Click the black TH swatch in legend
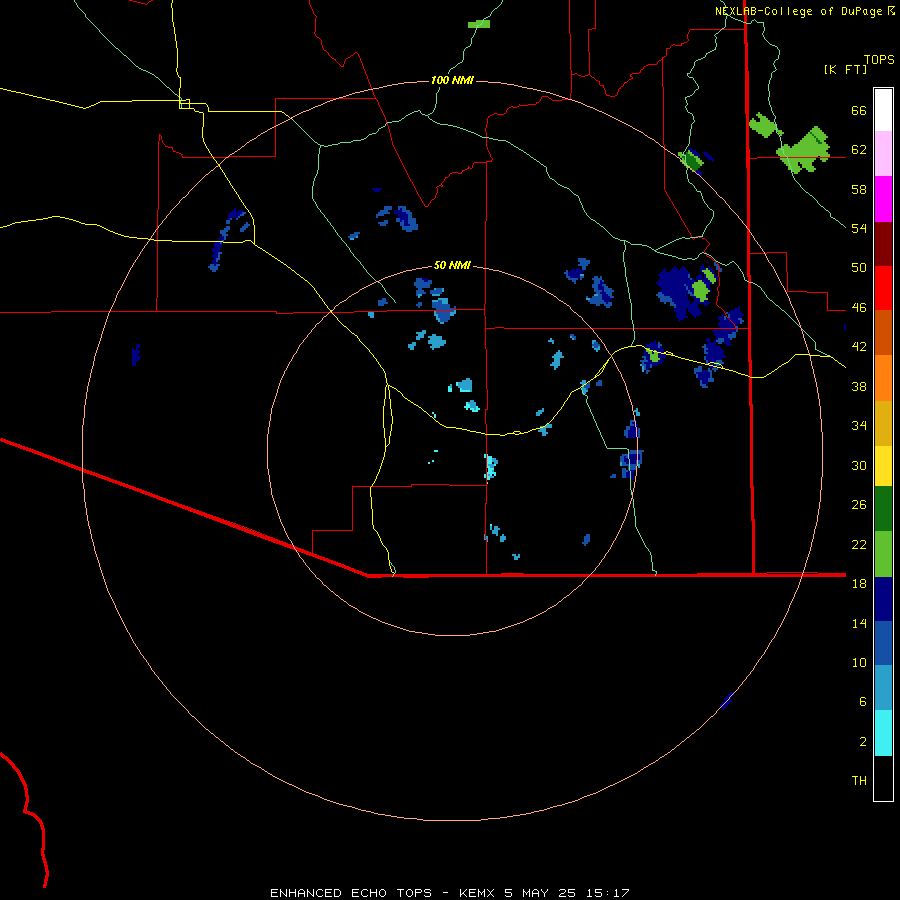Image resolution: width=900 pixels, height=900 pixels. click(x=883, y=778)
